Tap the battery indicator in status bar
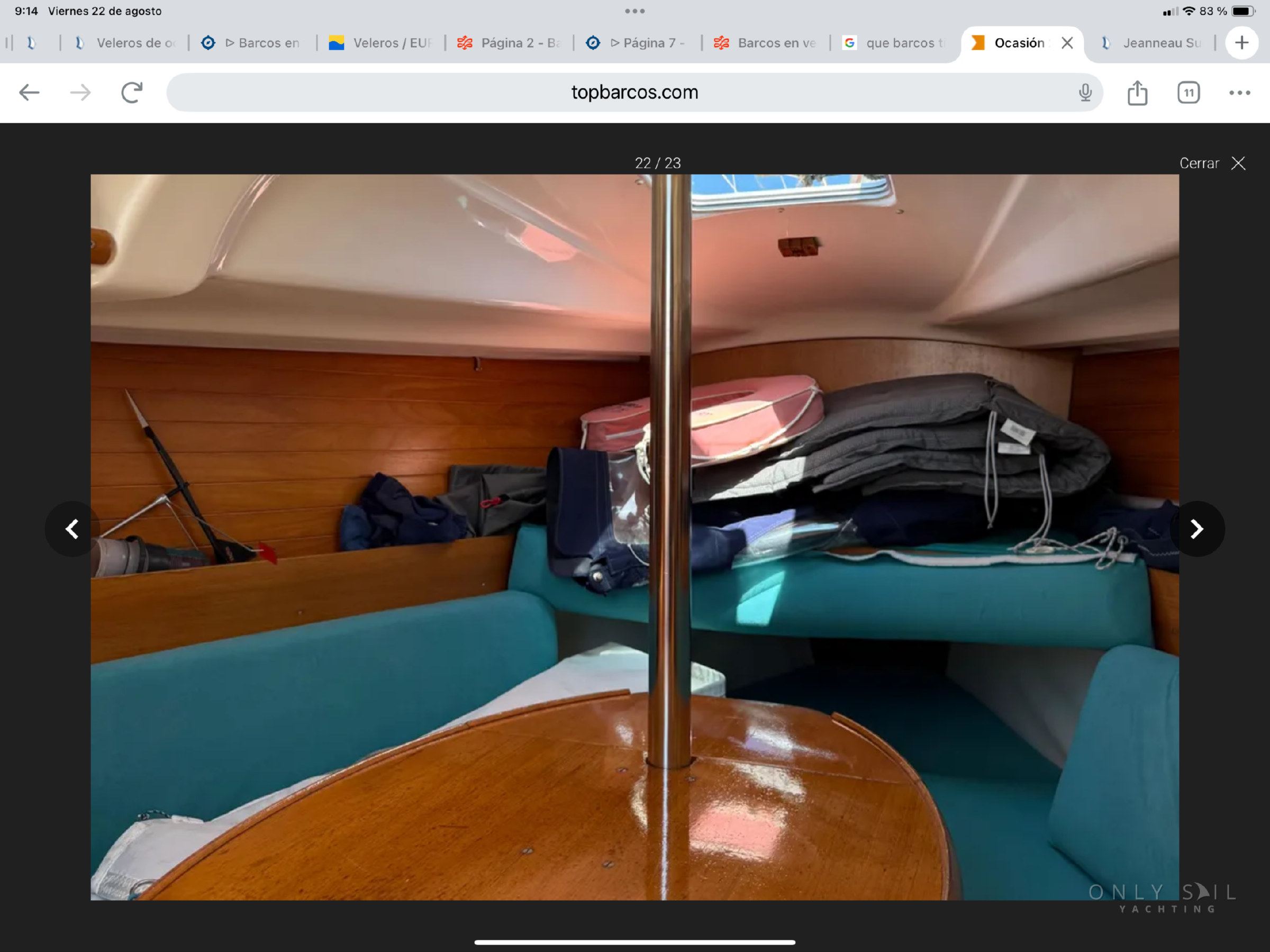Screen dimensions: 1270x952 1243,11
